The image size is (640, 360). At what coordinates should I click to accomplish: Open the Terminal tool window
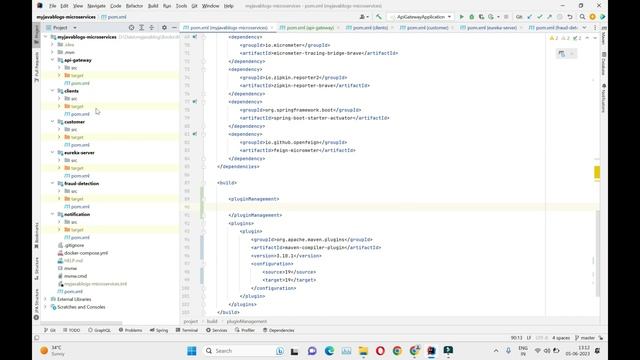click(187, 330)
